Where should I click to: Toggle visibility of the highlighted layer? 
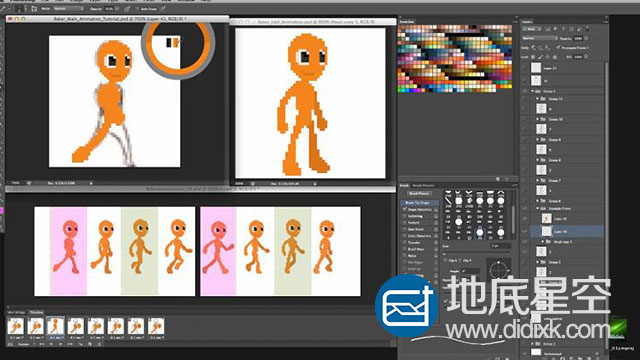click(525, 231)
